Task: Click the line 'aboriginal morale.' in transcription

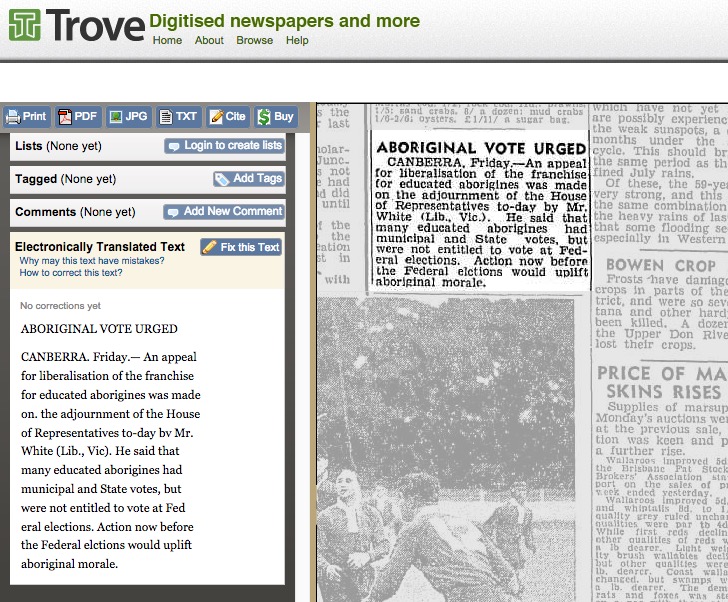Action: coord(69,564)
